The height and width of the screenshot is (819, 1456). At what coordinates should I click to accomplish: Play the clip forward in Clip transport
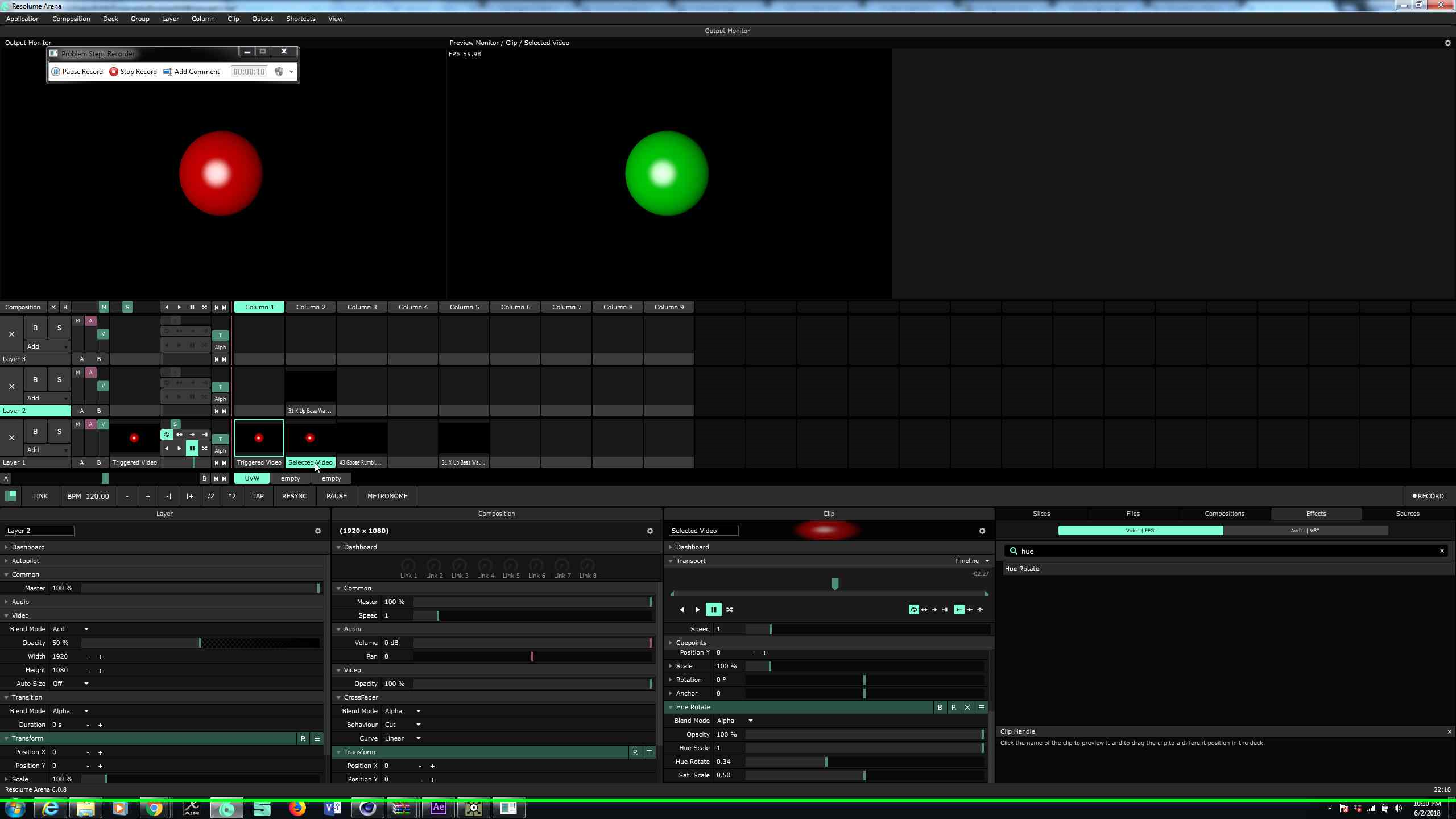pos(698,610)
